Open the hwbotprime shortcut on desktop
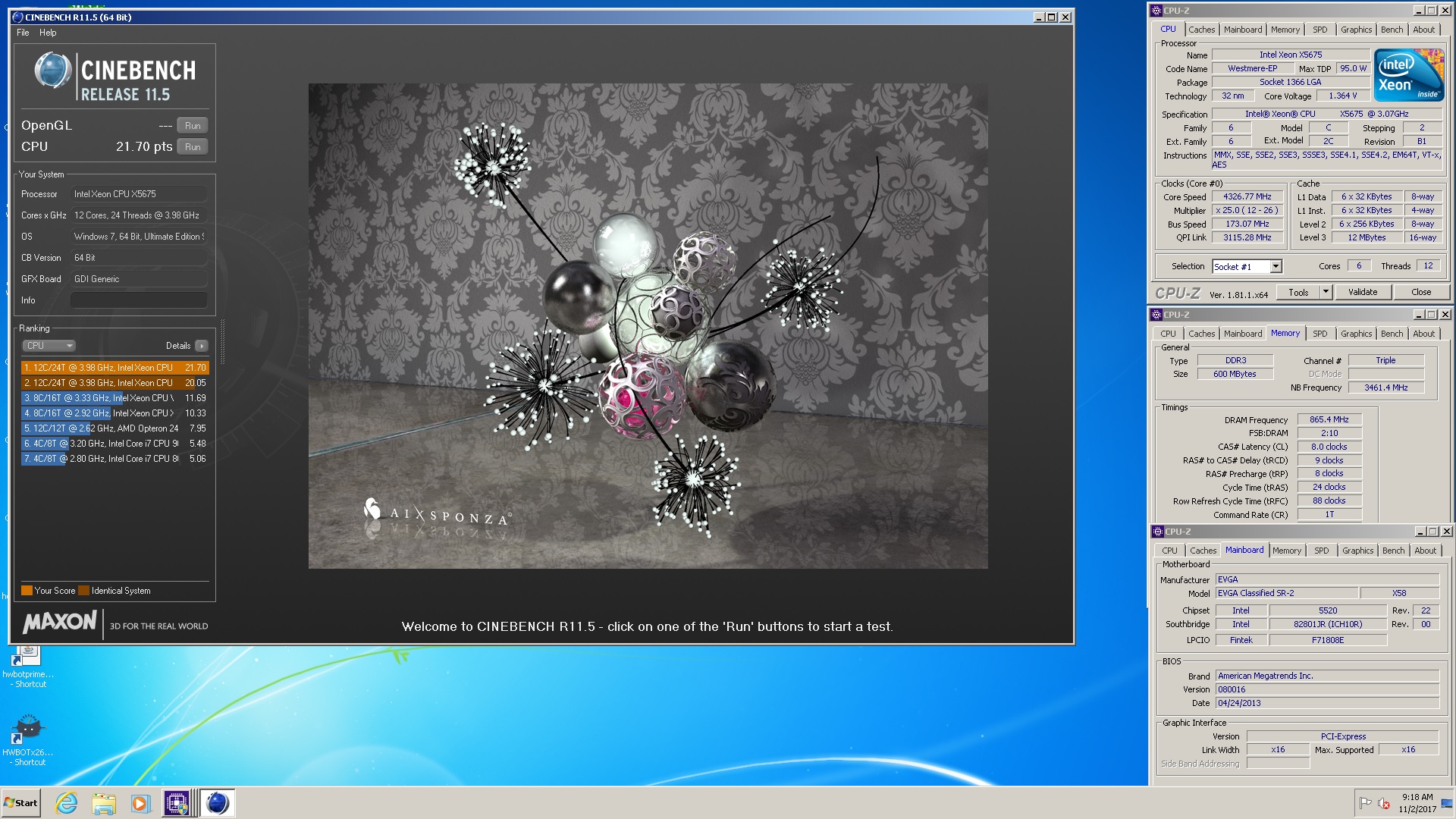Screen dimensions: 1456x819 [28, 667]
